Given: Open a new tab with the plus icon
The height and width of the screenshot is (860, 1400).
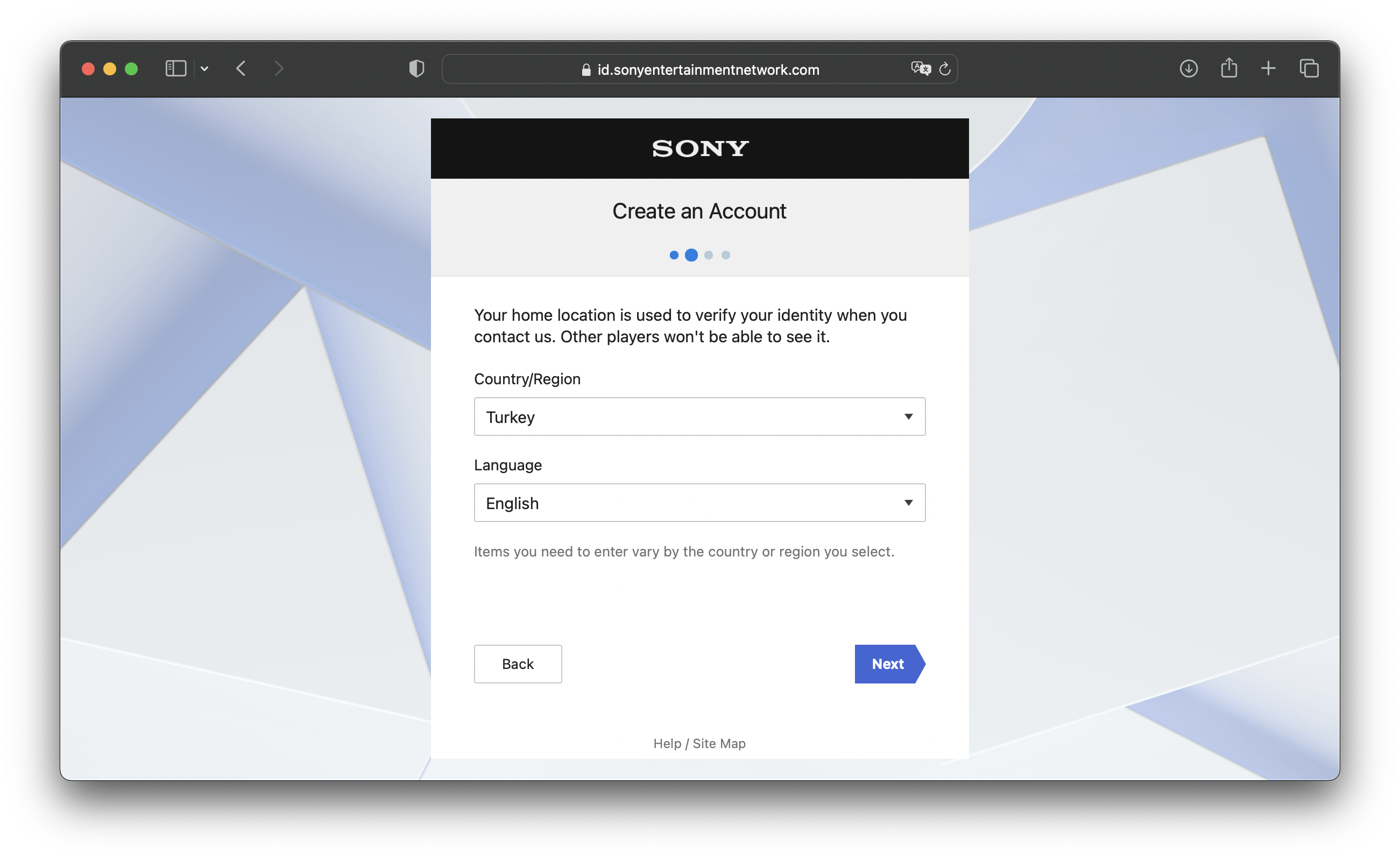Looking at the screenshot, I should (1268, 69).
